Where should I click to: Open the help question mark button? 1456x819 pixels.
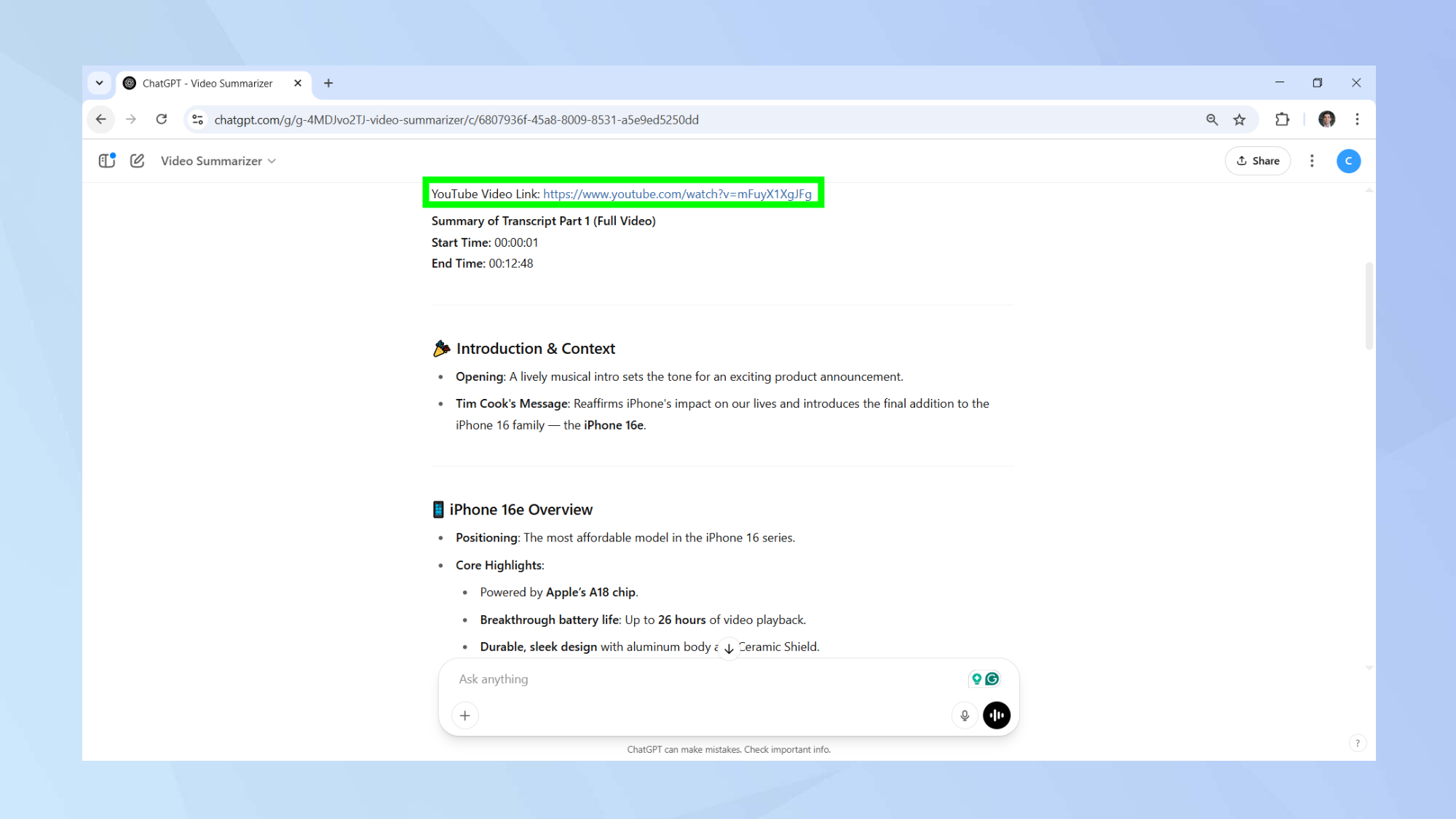point(1357,743)
